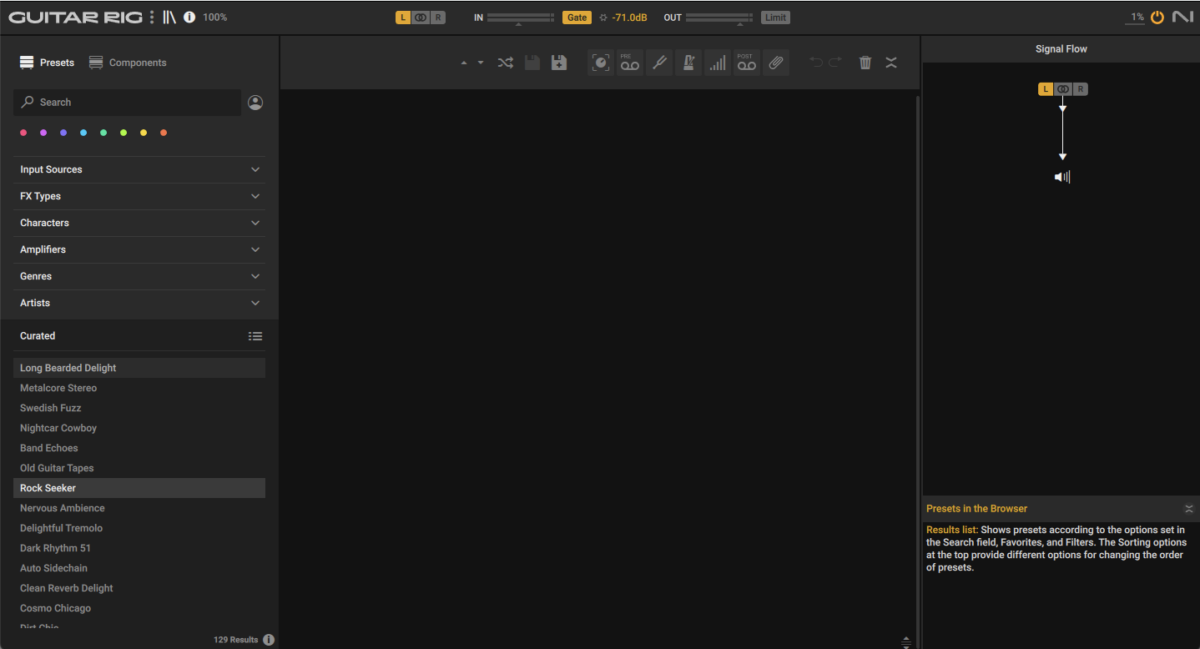Load the Auto Sidechain preset
1200x649 pixels.
140,568
